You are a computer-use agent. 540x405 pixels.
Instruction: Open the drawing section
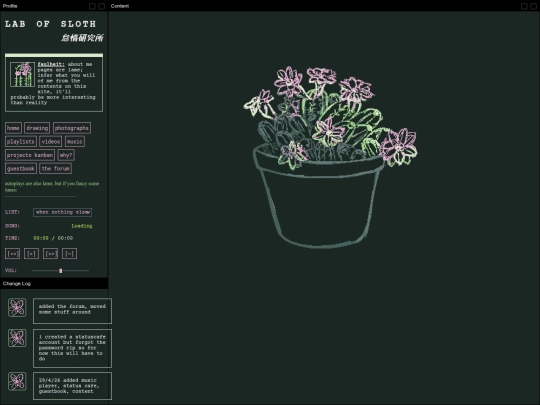(x=37, y=128)
